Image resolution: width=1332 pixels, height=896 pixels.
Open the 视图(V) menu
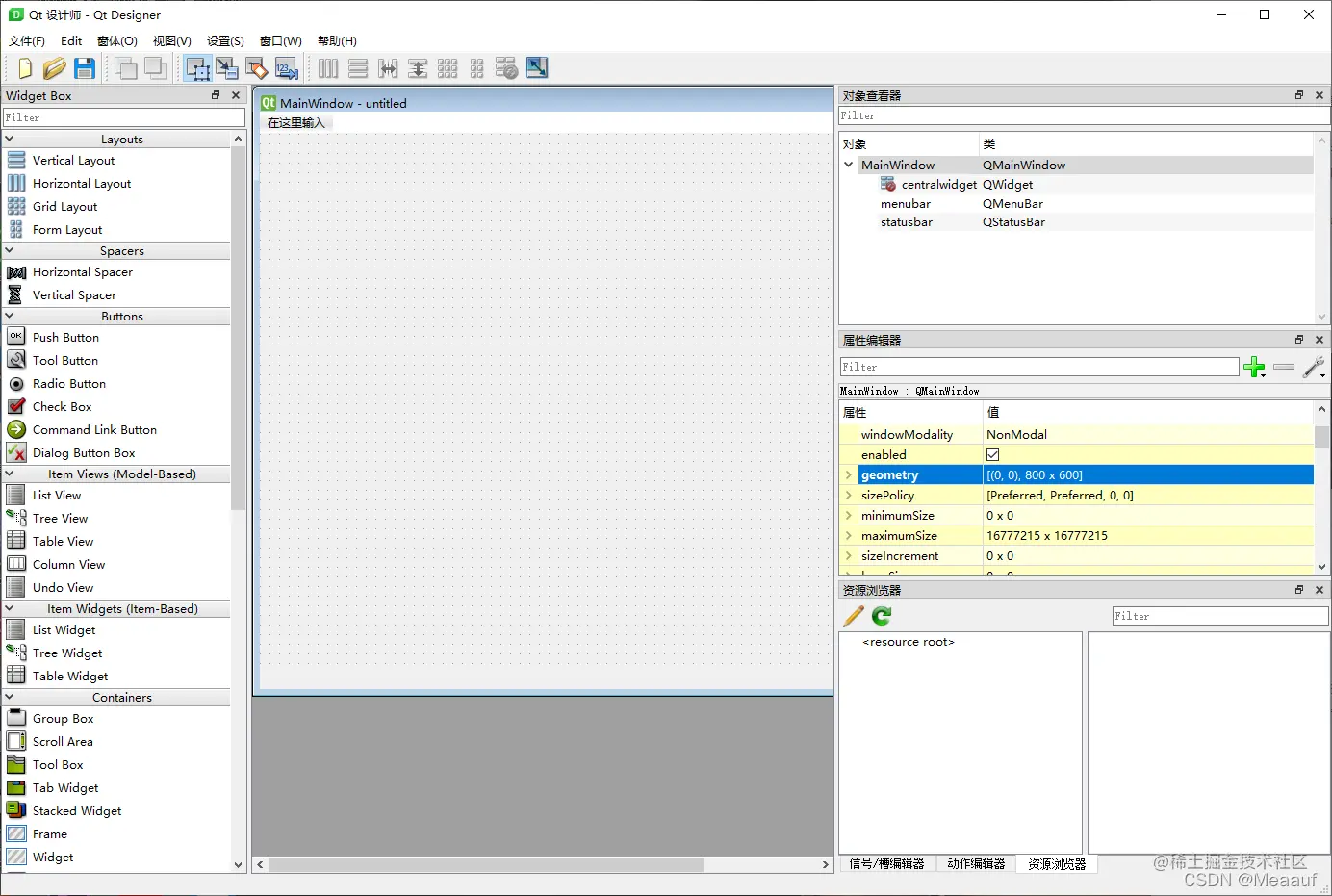(170, 40)
